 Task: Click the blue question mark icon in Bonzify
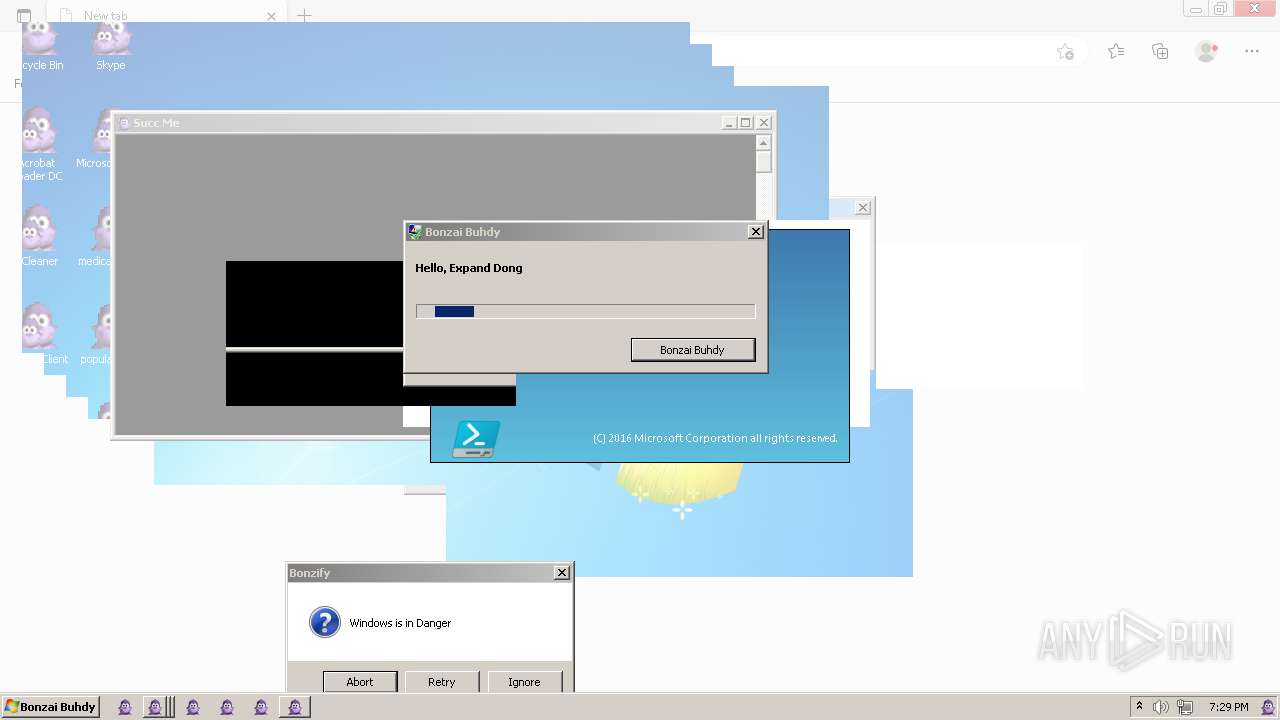click(324, 622)
